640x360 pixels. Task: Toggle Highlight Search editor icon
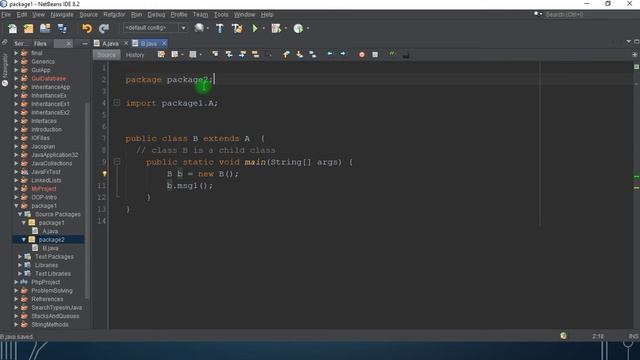[x=256, y=54]
